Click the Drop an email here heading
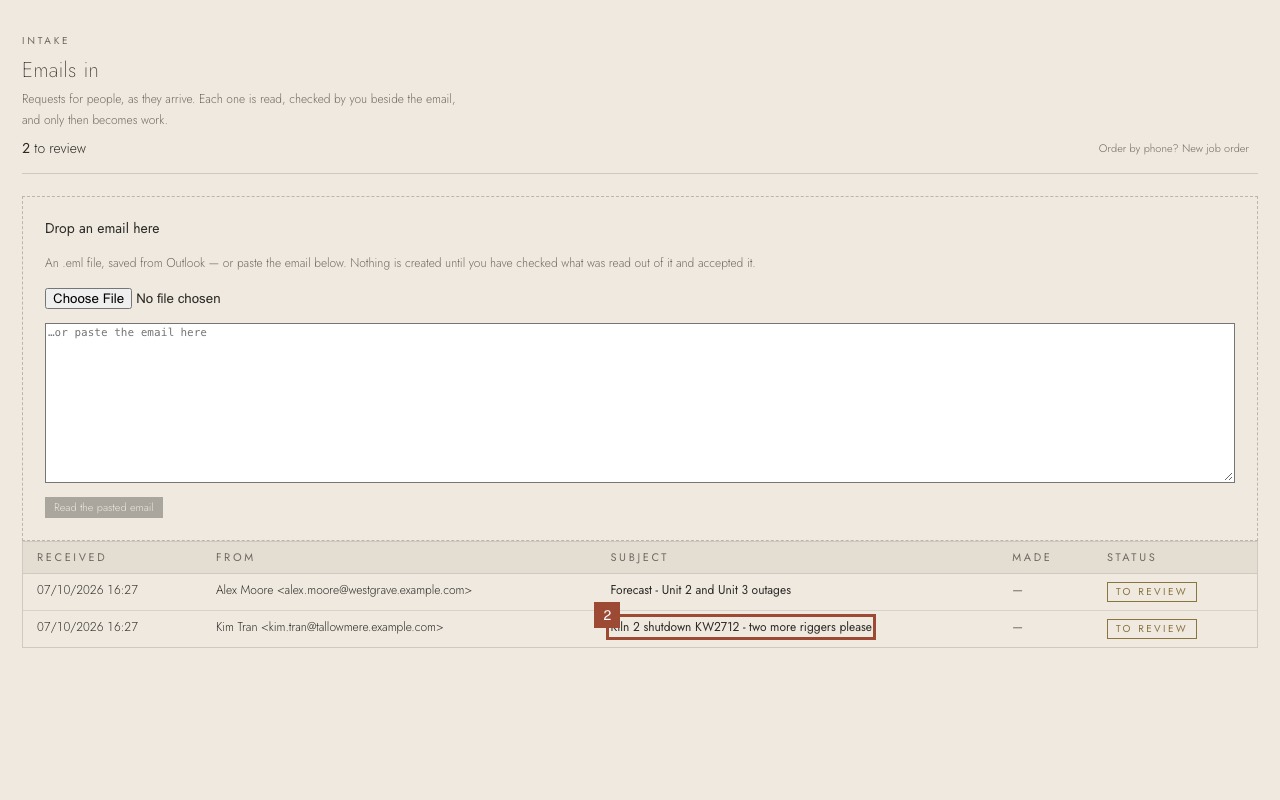The height and width of the screenshot is (800, 1280). tap(102, 228)
